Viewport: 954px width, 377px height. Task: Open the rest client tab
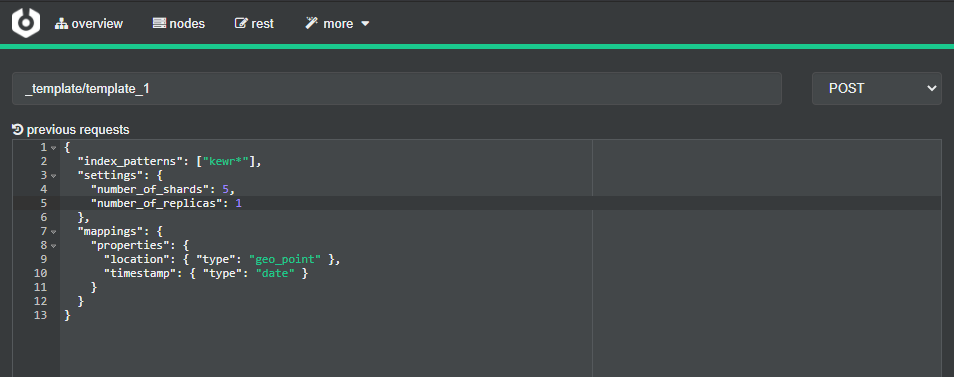click(254, 24)
